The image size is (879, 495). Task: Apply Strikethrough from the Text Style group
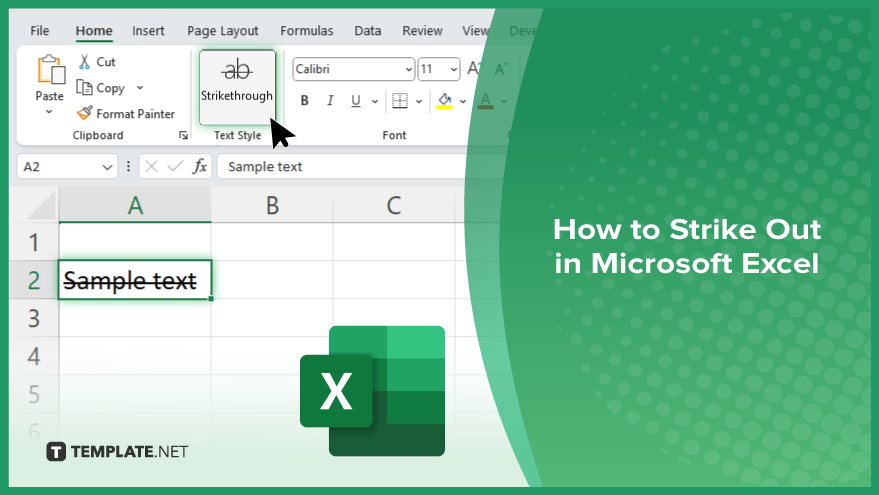[237, 87]
